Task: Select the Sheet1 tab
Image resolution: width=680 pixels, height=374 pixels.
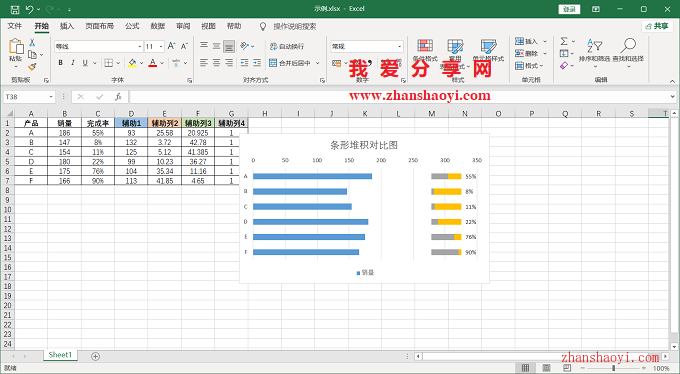Action: tap(60, 355)
